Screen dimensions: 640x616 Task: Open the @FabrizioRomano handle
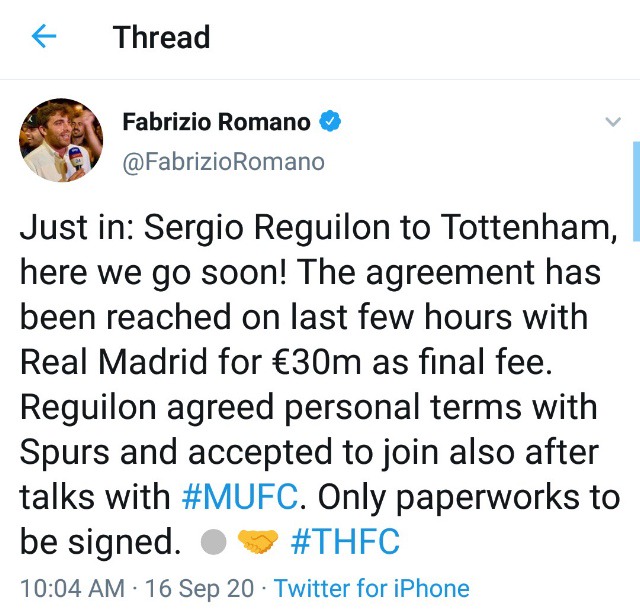point(223,161)
